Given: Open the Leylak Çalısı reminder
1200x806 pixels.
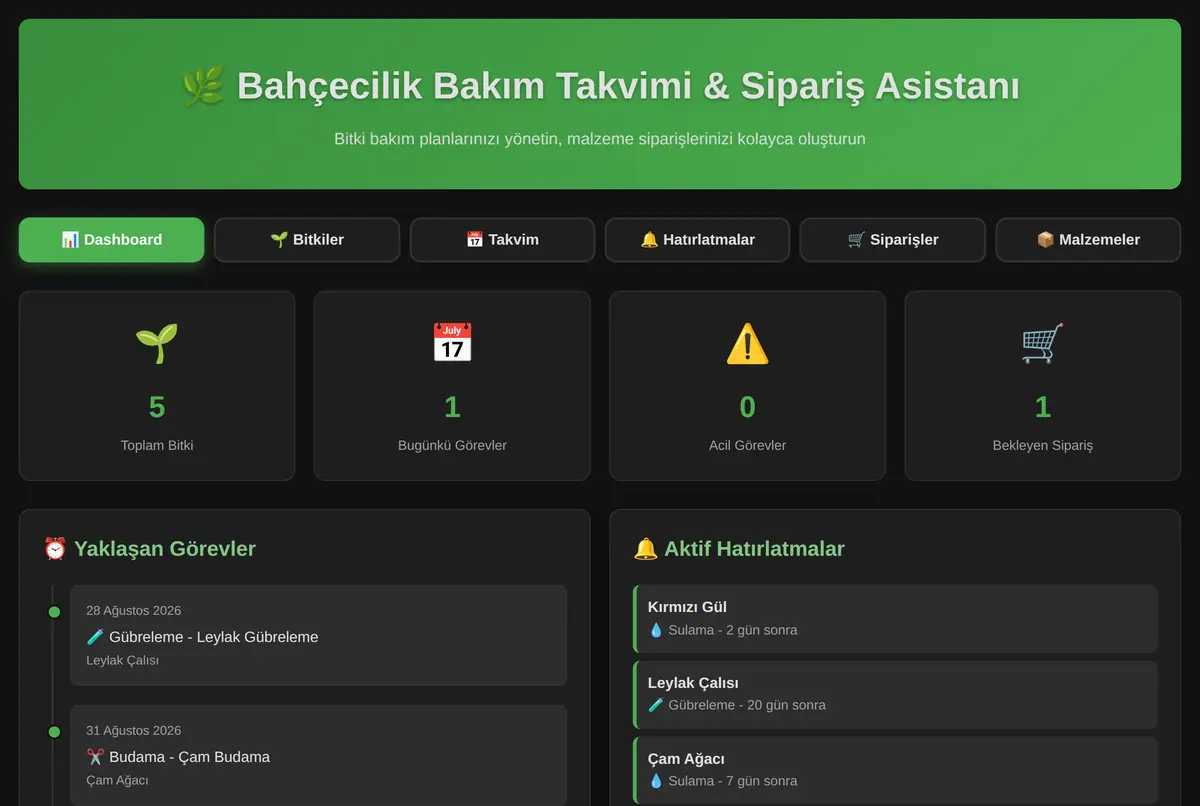Looking at the screenshot, I should [x=896, y=695].
